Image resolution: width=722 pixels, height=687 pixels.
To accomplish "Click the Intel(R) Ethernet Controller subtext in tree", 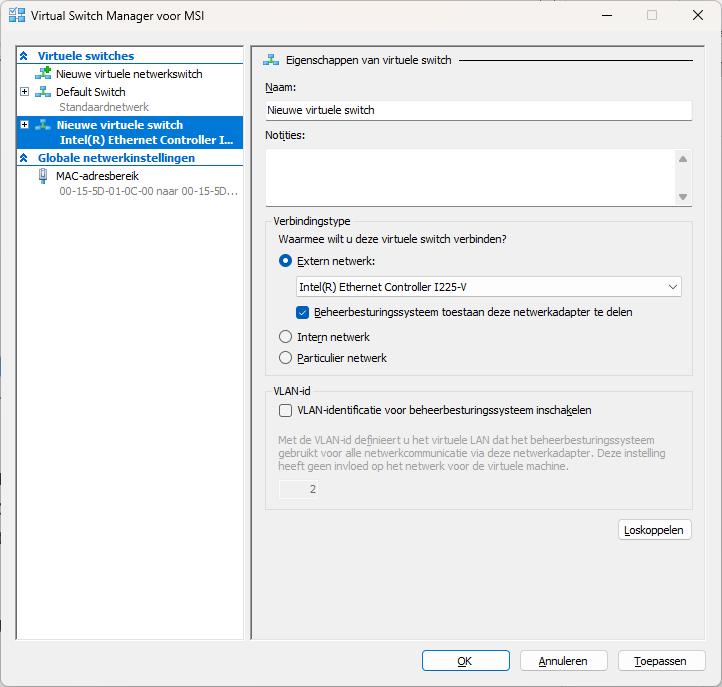I will coord(146,140).
